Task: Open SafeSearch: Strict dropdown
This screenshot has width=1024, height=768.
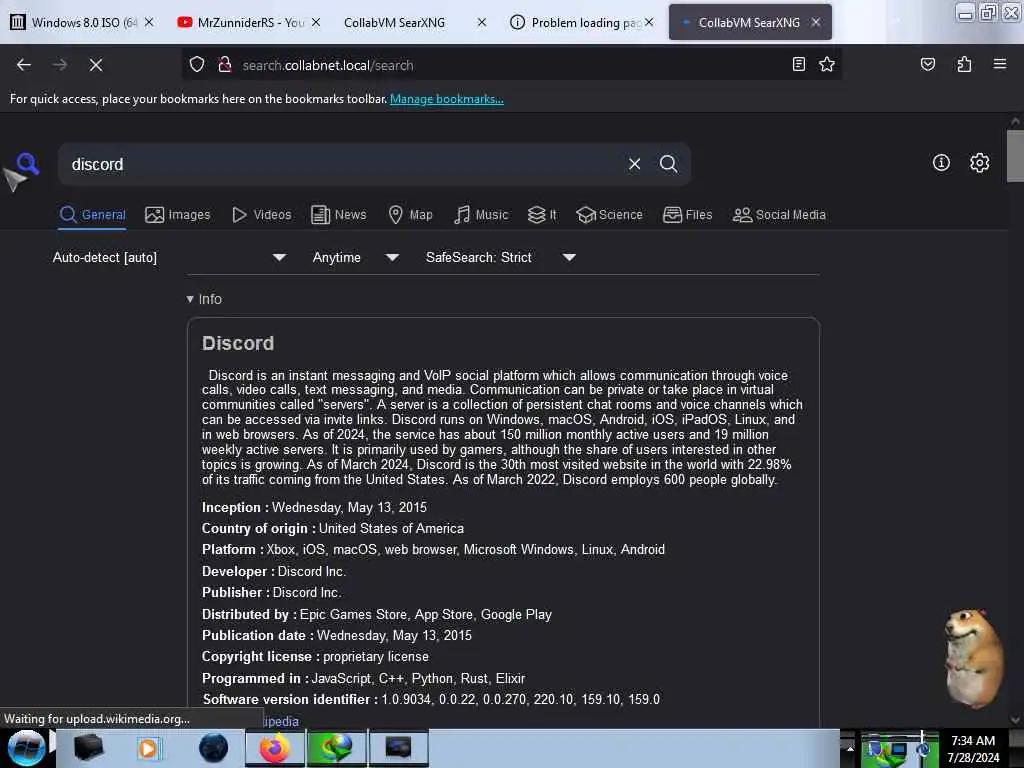Action: [x=501, y=257]
